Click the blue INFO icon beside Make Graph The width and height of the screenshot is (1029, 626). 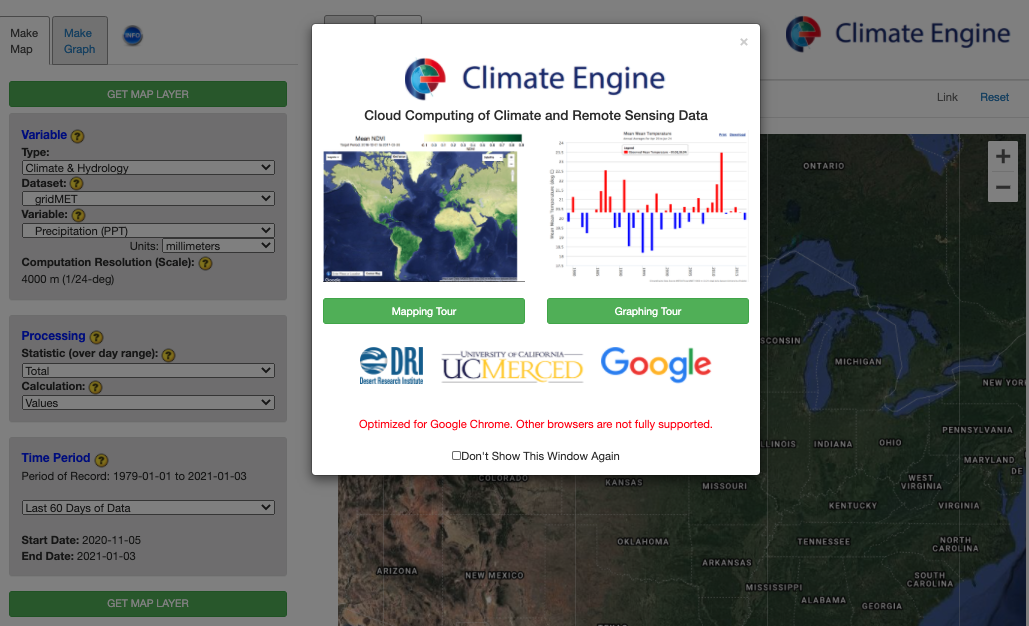coord(133,35)
